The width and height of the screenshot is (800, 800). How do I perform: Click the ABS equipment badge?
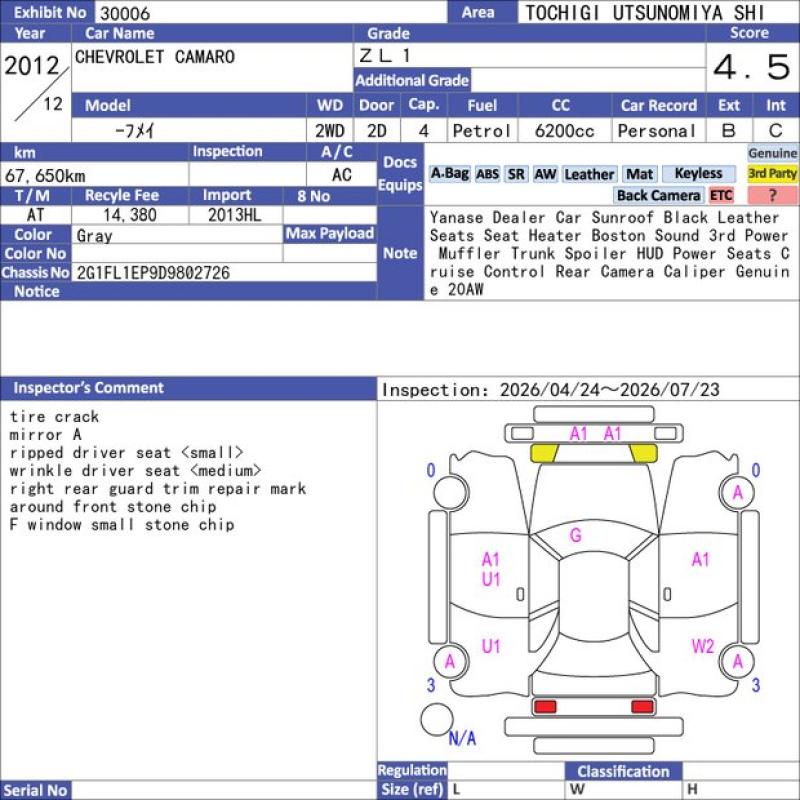click(x=488, y=174)
